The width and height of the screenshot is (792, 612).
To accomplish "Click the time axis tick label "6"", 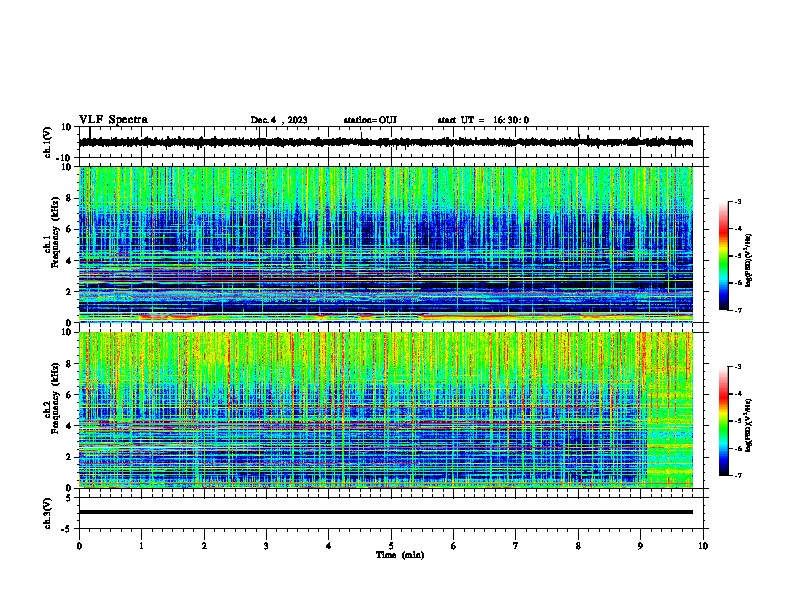I will pos(454,546).
